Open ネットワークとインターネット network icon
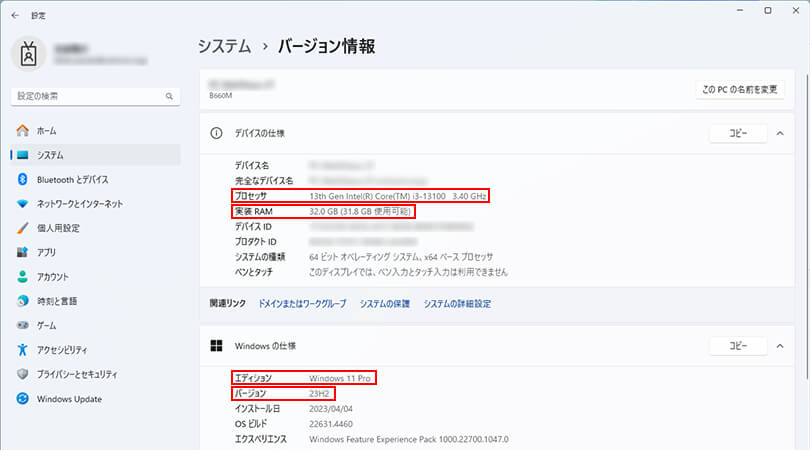Image resolution: width=810 pixels, height=450 pixels. (x=22, y=204)
